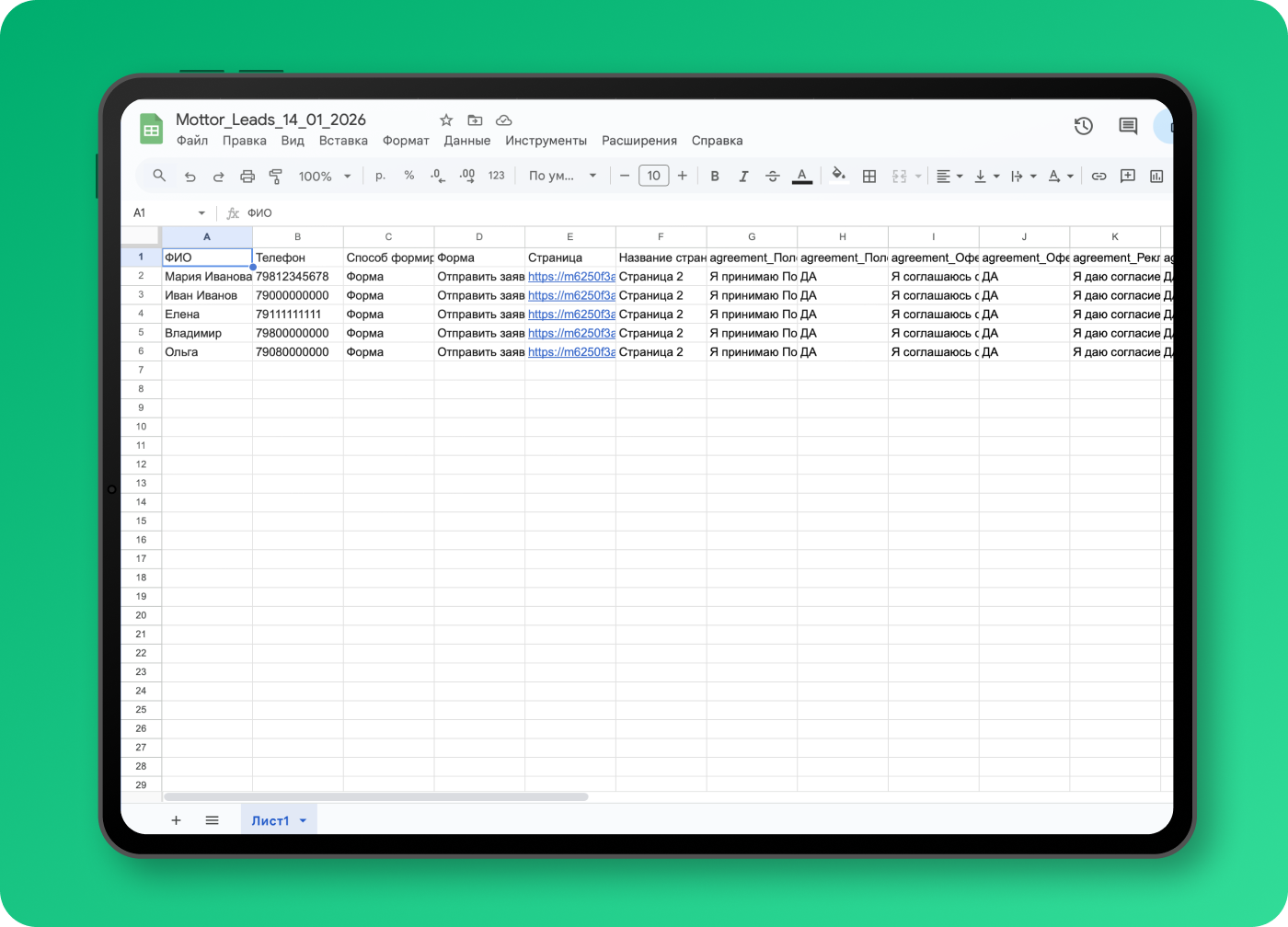Viewport: 1288px width, 927px height.
Task: Open the Данные menu
Action: 466,141
